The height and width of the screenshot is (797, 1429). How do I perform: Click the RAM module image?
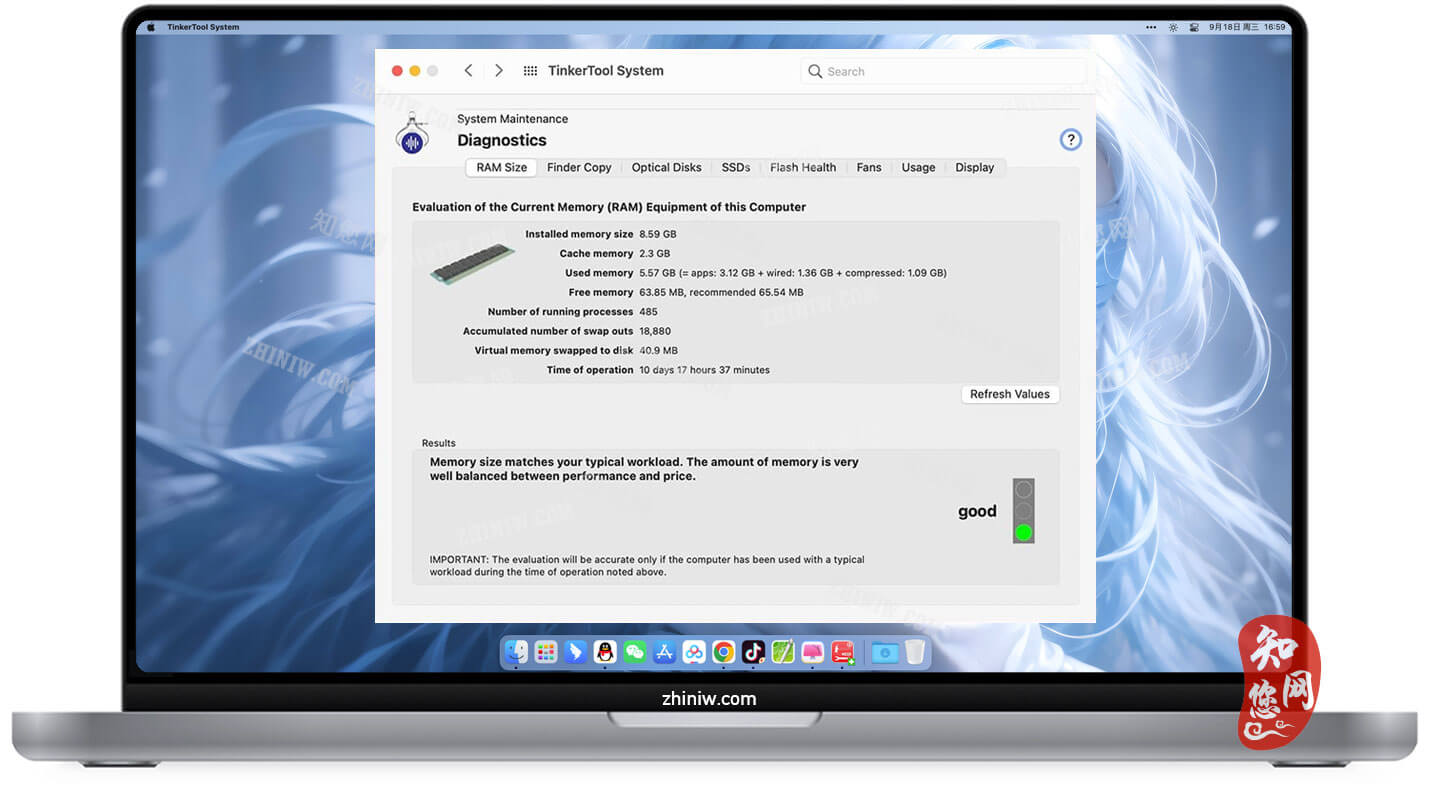click(x=472, y=264)
